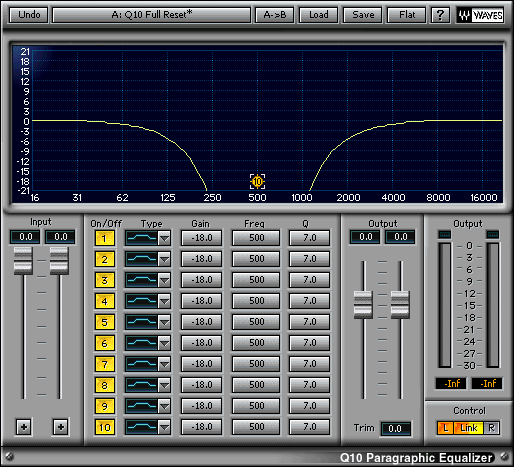Image resolution: width=514 pixels, height=467 pixels.
Task: Click the left input fader handle
Action: click(x=23, y=261)
